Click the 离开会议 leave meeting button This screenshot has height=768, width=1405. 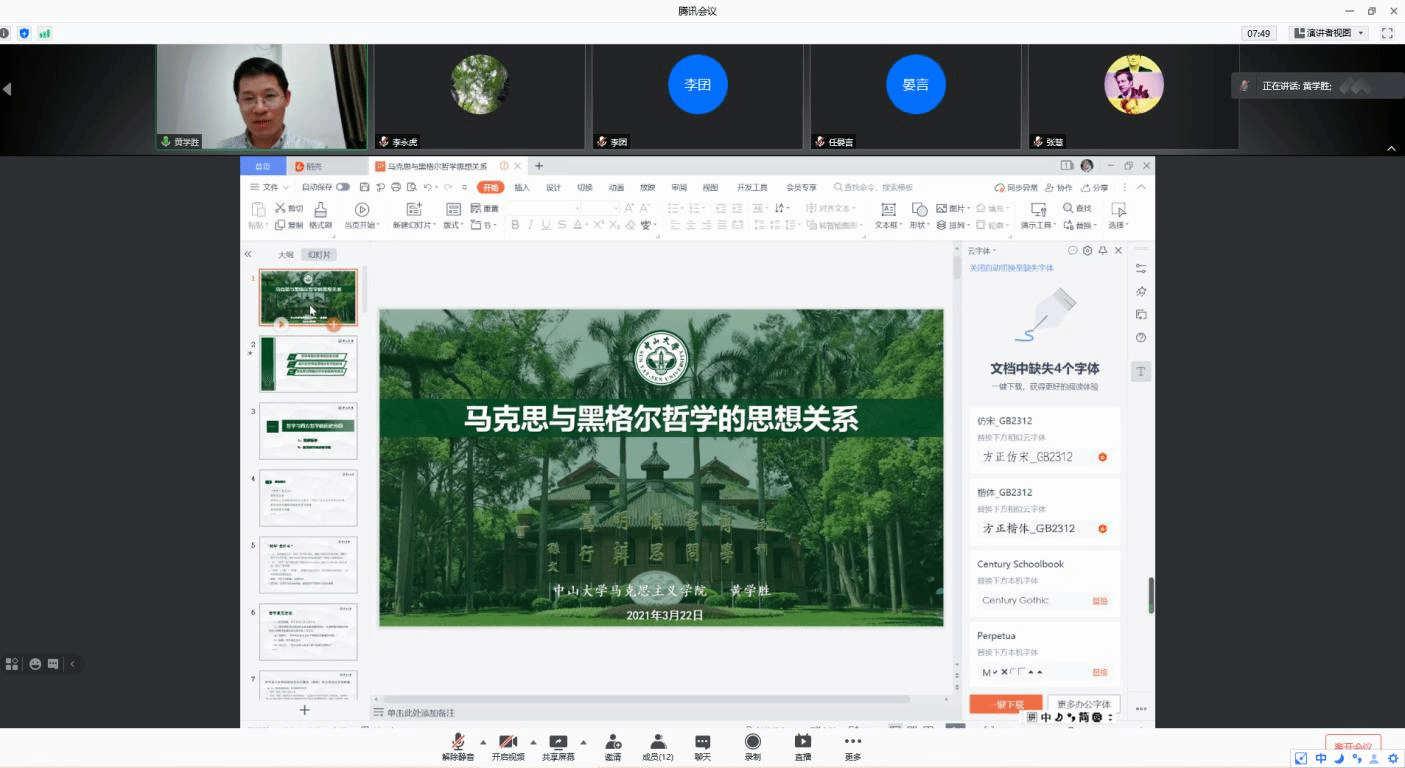pos(1352,745)
